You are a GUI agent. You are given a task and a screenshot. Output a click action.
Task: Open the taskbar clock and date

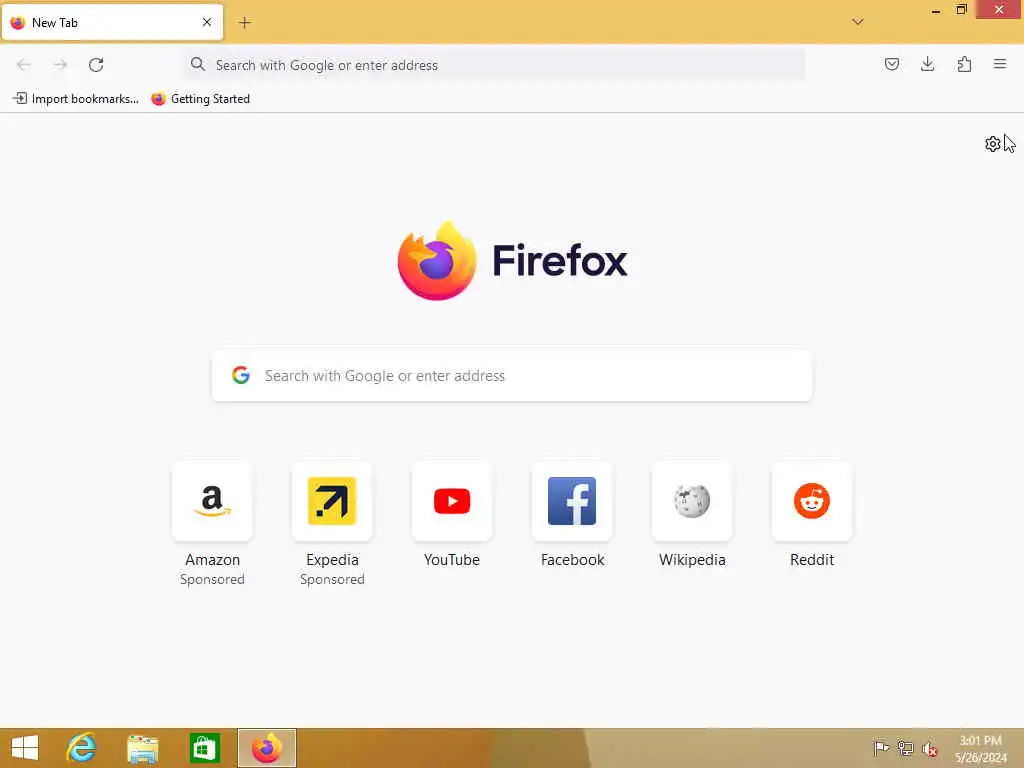coord(980,748)
